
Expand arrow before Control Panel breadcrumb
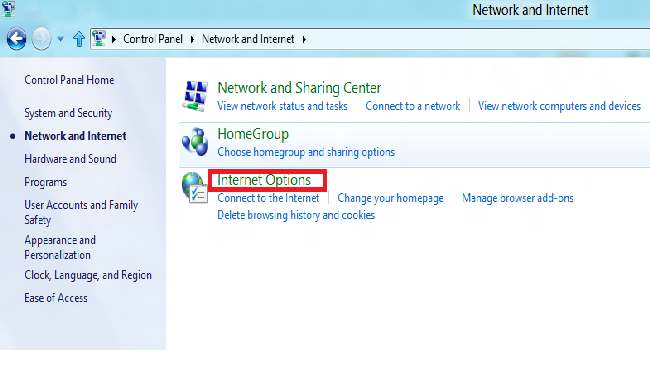coord(114,39)
